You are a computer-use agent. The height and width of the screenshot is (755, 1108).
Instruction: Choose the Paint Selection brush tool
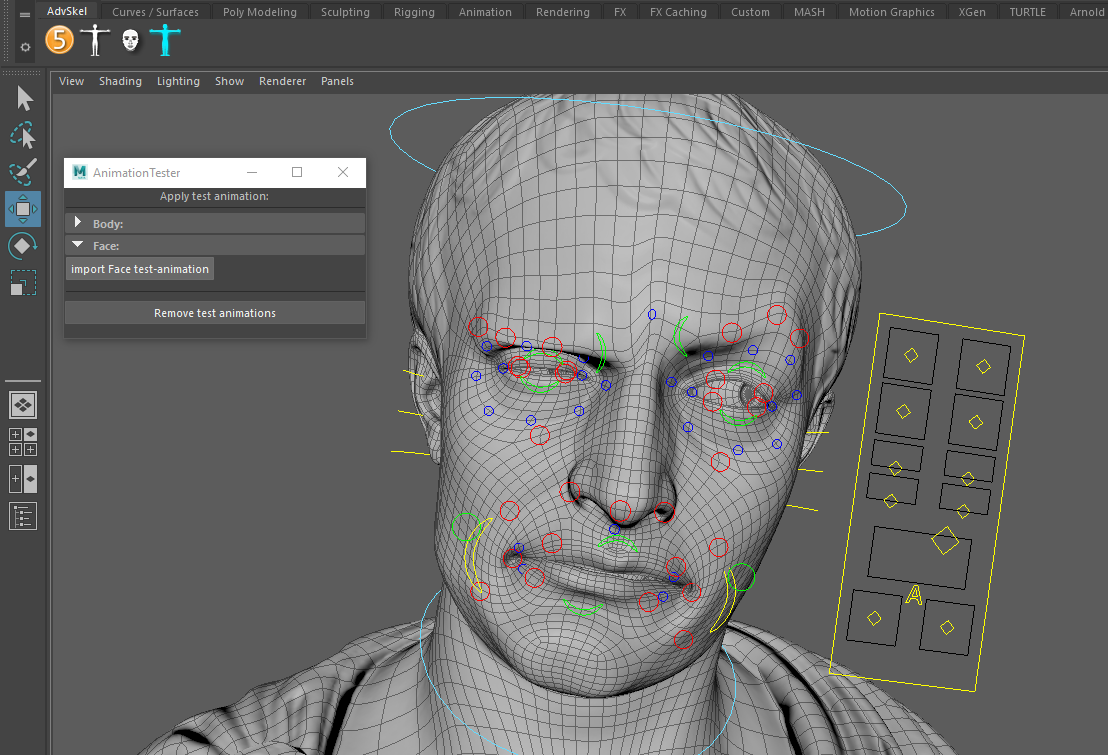[x=23, y=172]
